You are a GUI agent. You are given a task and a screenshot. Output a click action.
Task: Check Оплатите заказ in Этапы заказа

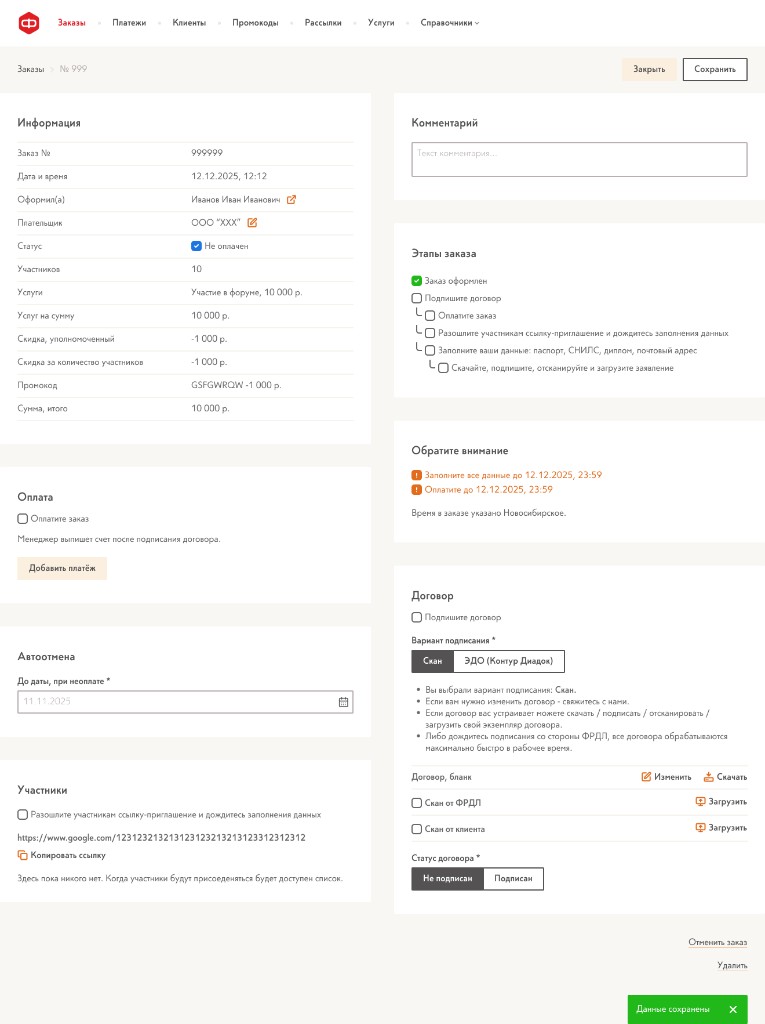tap(430, 315)
